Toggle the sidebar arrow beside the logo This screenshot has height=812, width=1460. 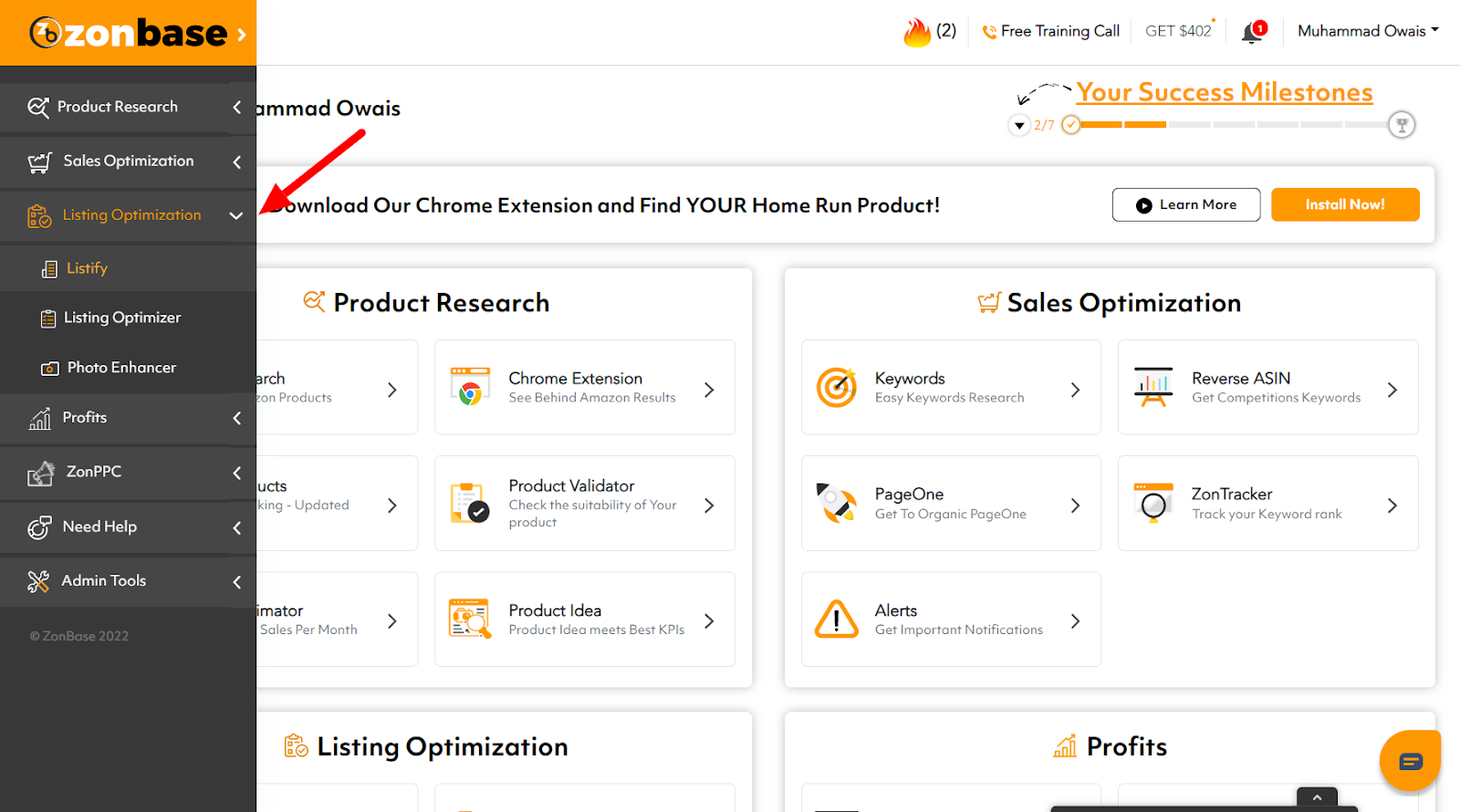242,35
